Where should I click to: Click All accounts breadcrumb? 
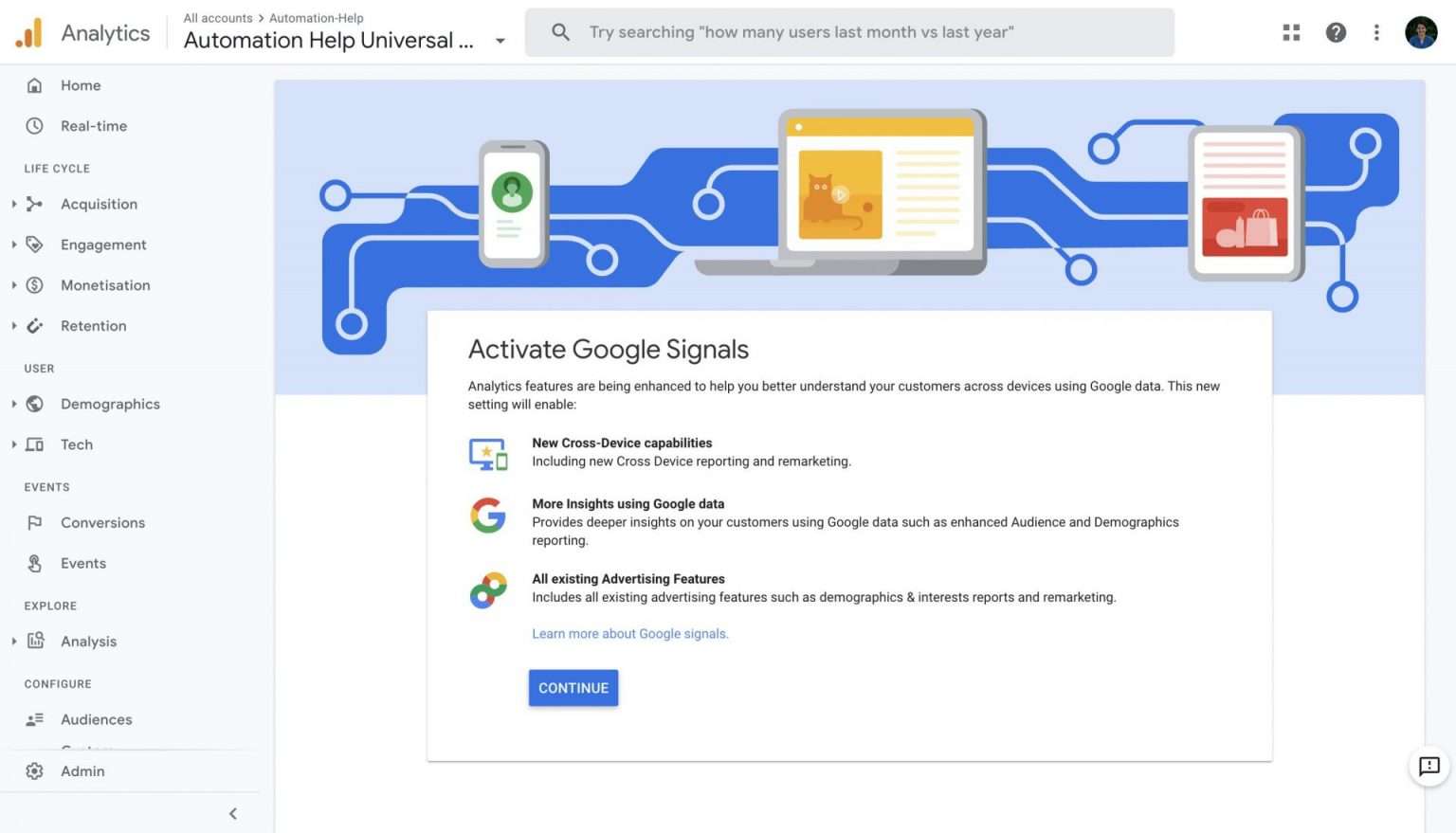(218, 18)
